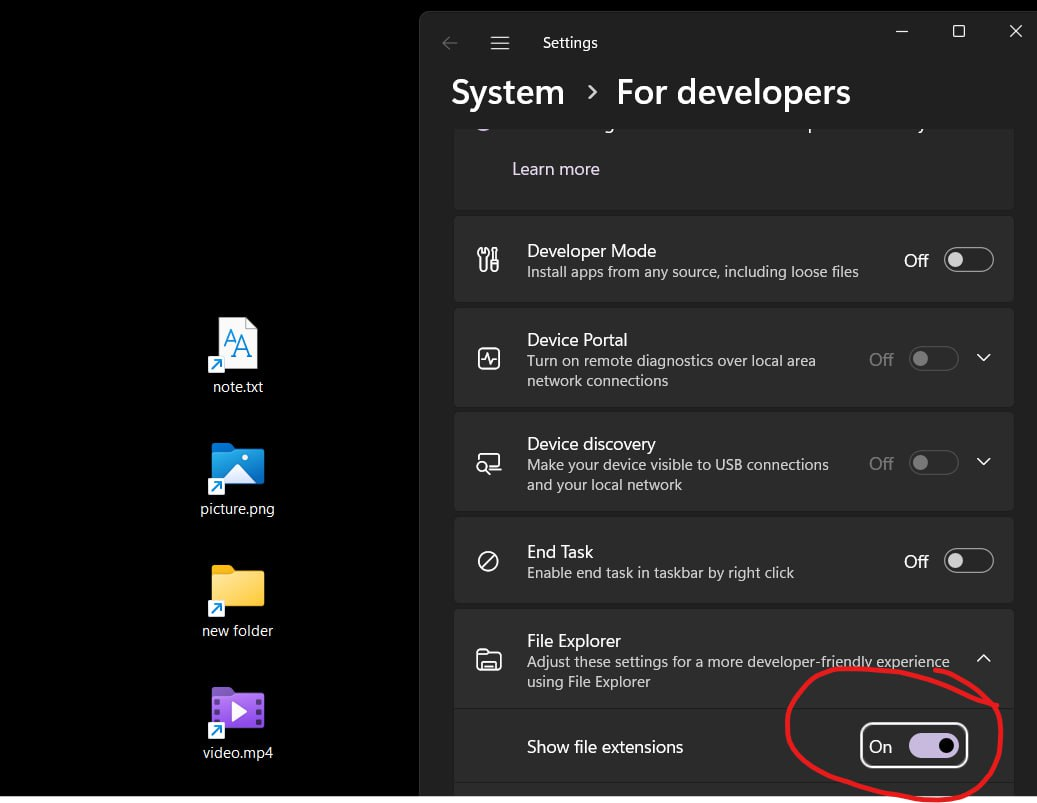Click the Developer Mode title text
Image resolution: width=1037 pixels, height=803 pixels.
tap(591, 251)
